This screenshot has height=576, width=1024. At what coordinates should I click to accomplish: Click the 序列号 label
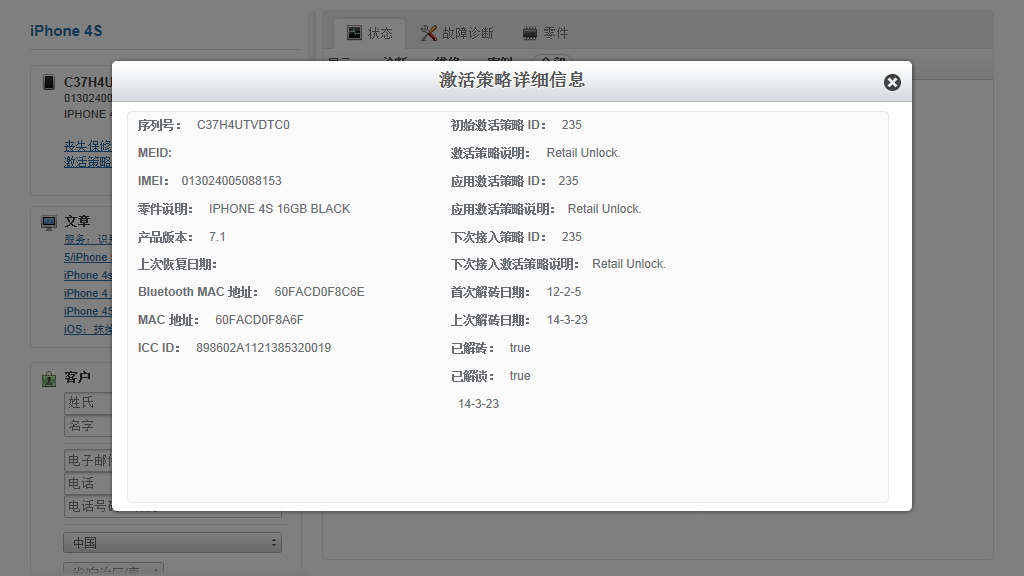(x=159, y=125)
